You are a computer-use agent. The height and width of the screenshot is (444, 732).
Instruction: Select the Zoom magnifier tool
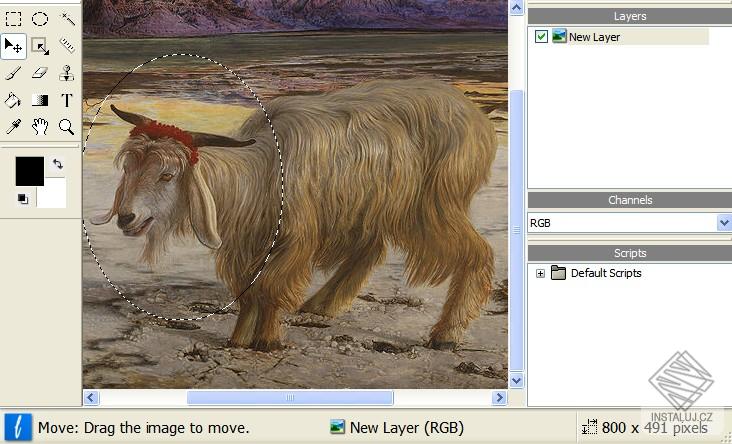(66, 127)
